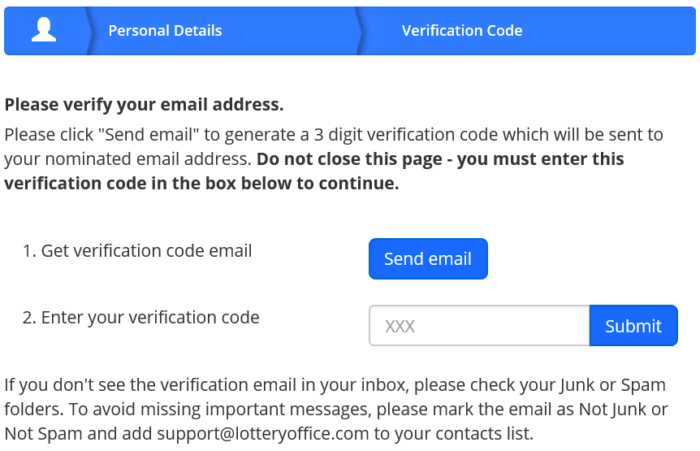Click the chevron divider before Verification Code
Viewport: 700px width, 451px height.
pos(359,30)
